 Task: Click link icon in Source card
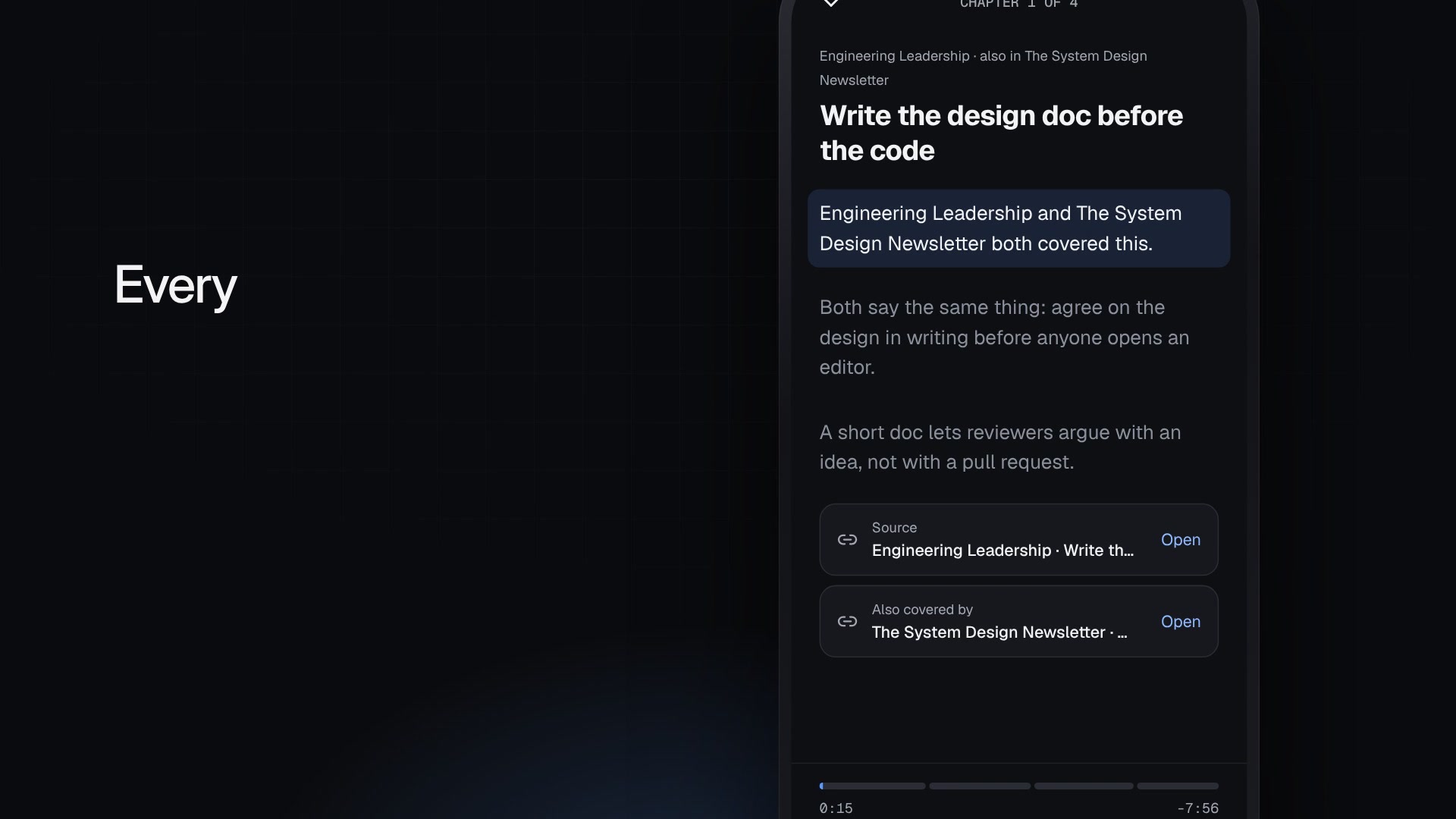[x=847, y=539]
